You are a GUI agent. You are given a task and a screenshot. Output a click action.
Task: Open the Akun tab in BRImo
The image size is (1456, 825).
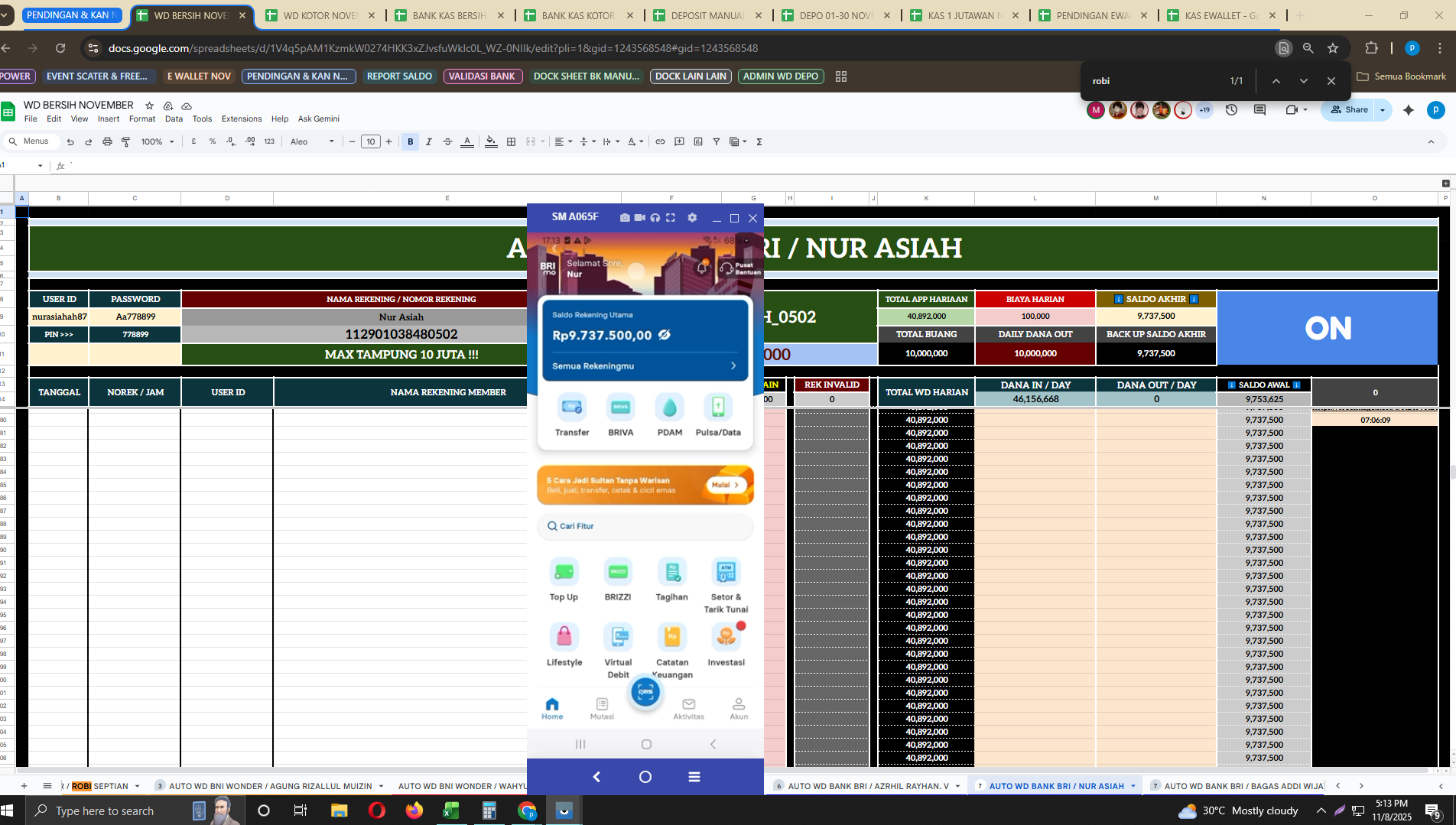click(x=739, y=708)
